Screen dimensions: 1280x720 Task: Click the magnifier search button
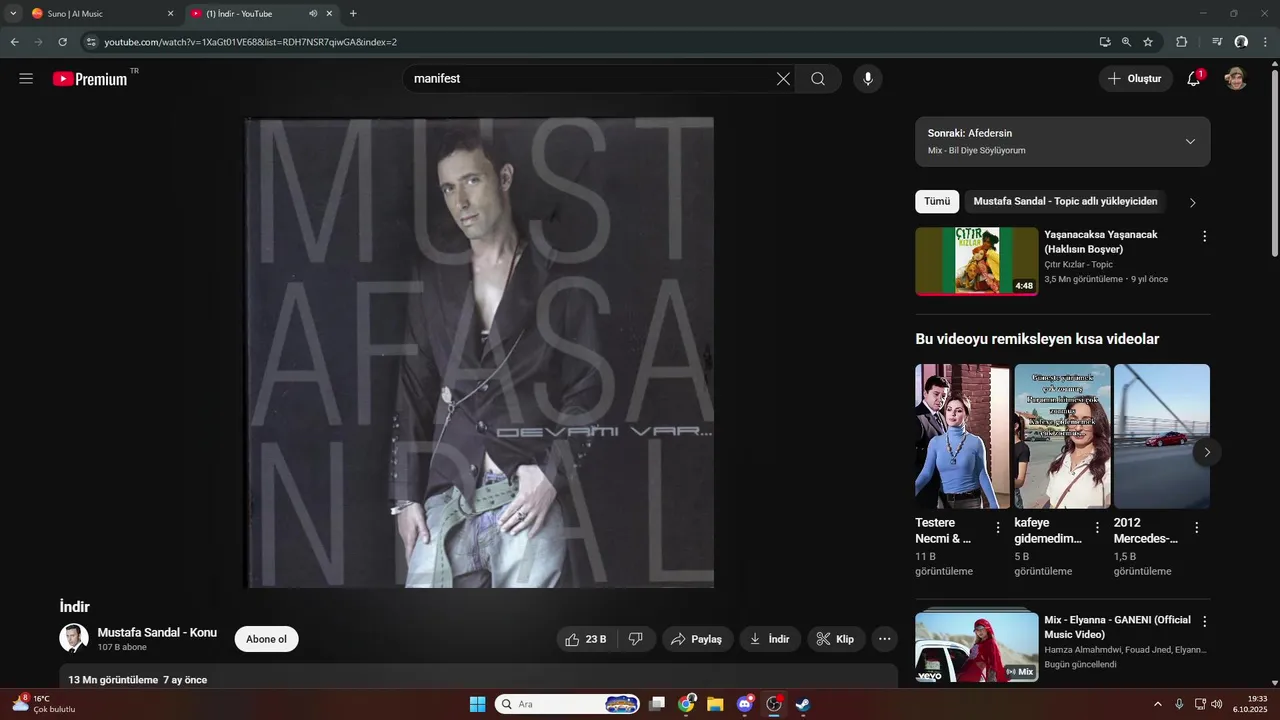click(x=818, y=79)
